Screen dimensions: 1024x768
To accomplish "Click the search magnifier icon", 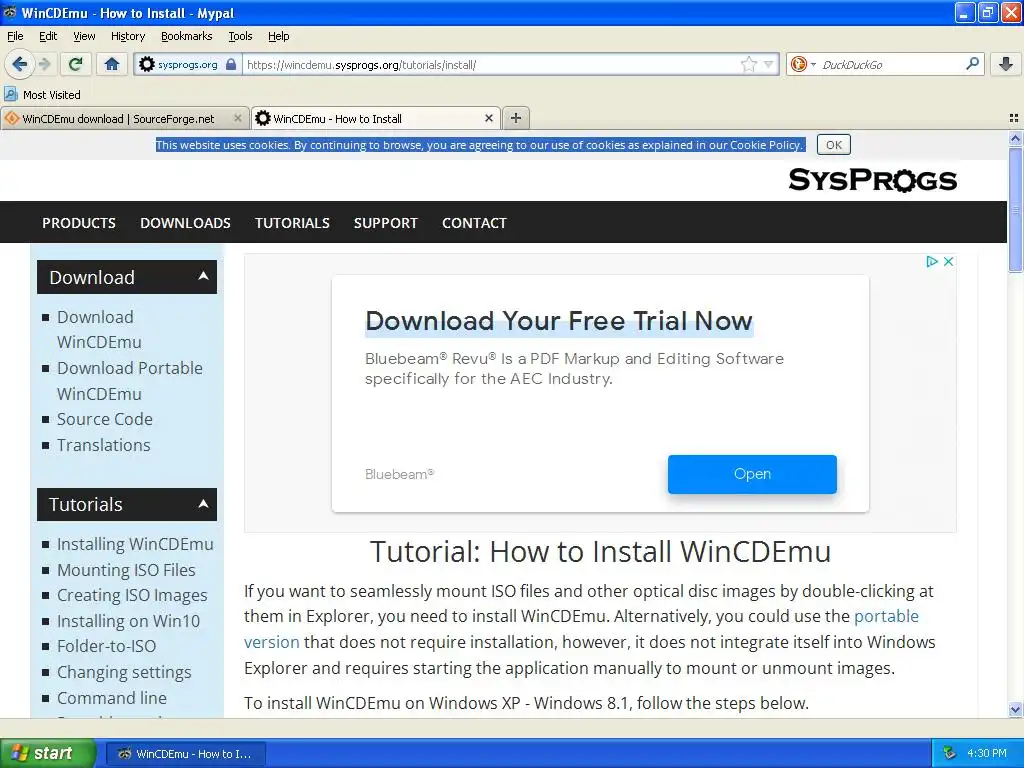I will [972, 64].
